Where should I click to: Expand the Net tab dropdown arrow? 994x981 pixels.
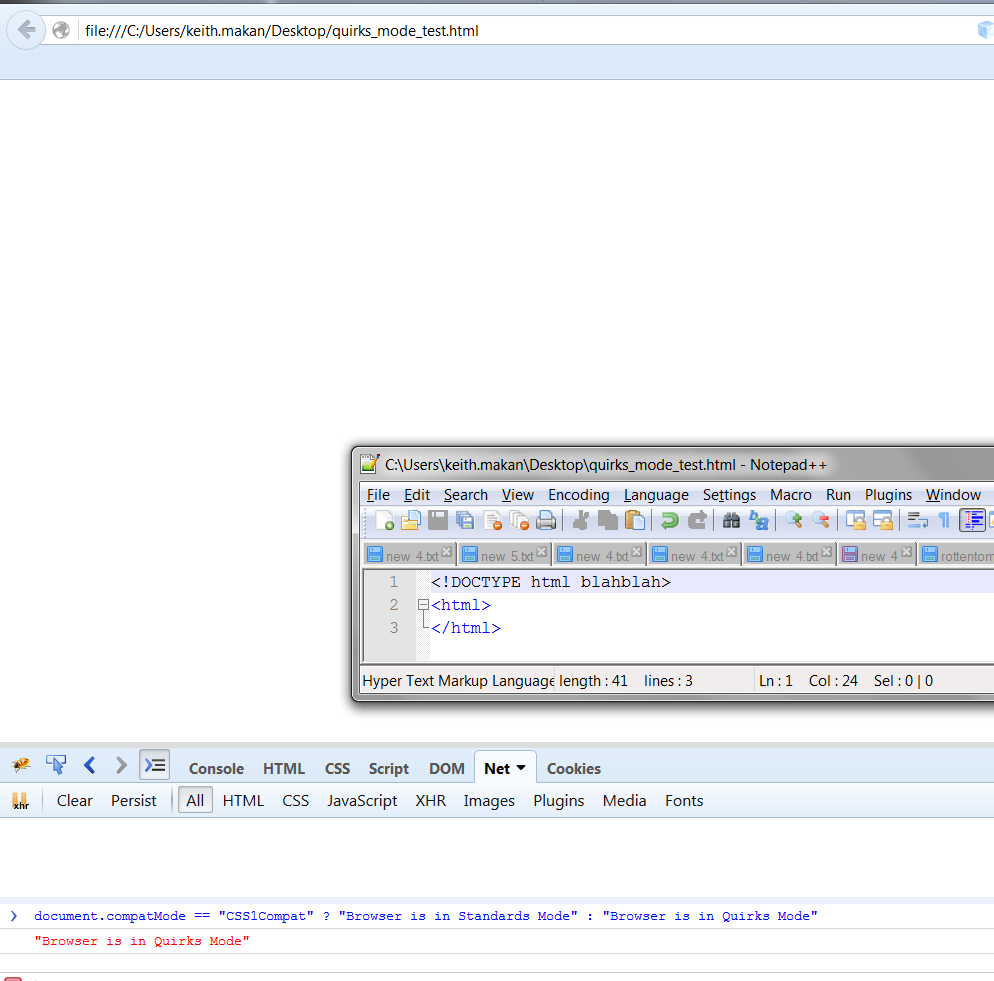[x=521, y=768]
